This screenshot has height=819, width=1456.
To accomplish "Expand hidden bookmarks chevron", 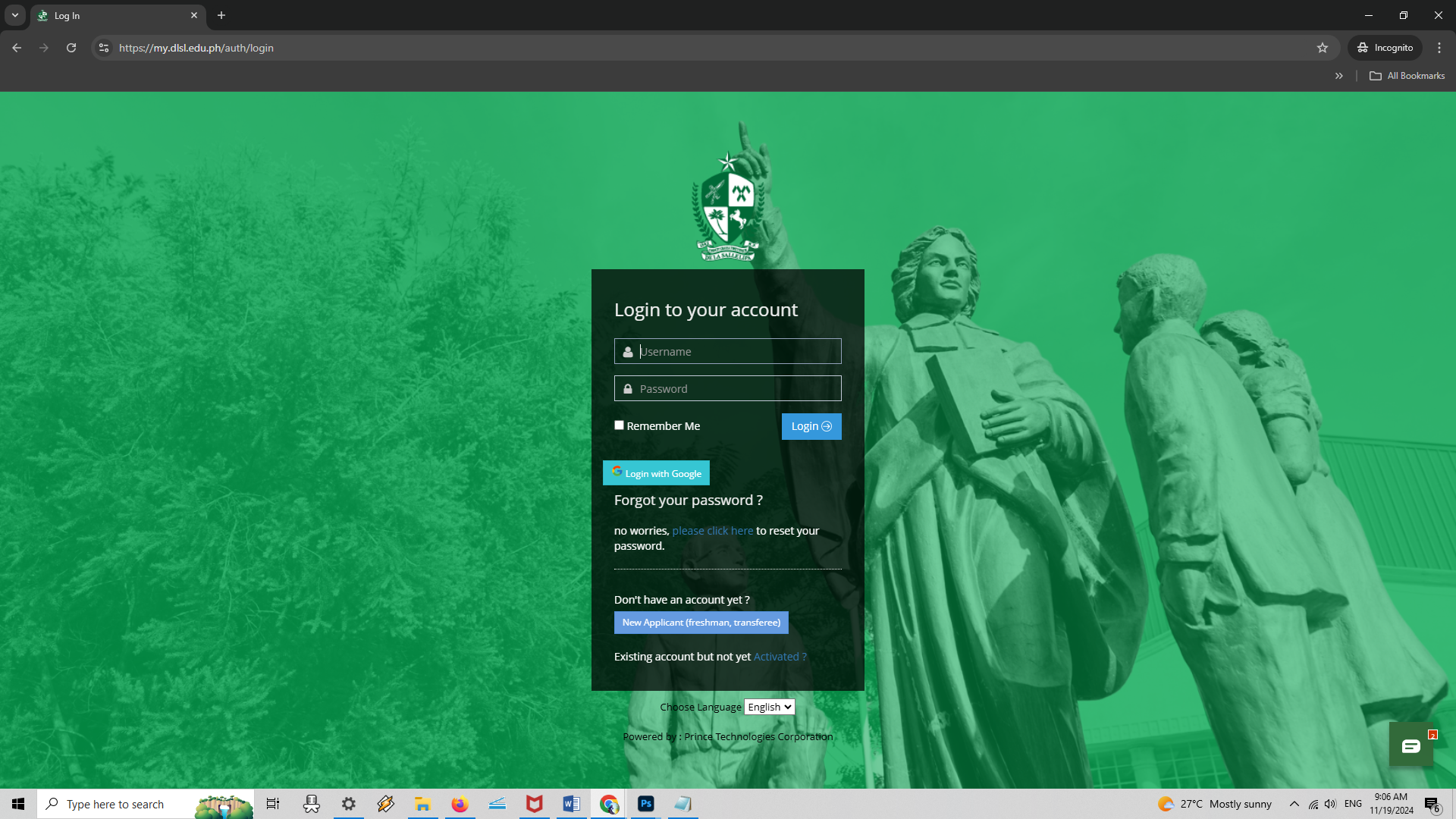I will click(1339, 76).
